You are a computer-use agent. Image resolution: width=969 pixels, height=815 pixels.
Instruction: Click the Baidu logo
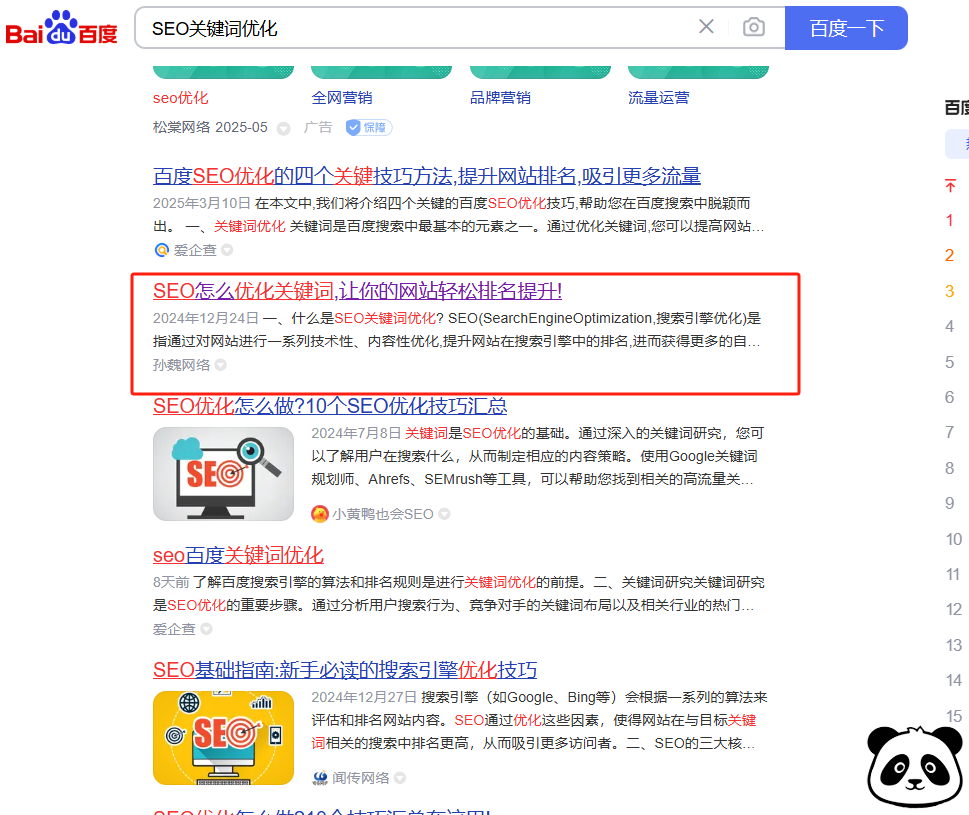point(61,28)
